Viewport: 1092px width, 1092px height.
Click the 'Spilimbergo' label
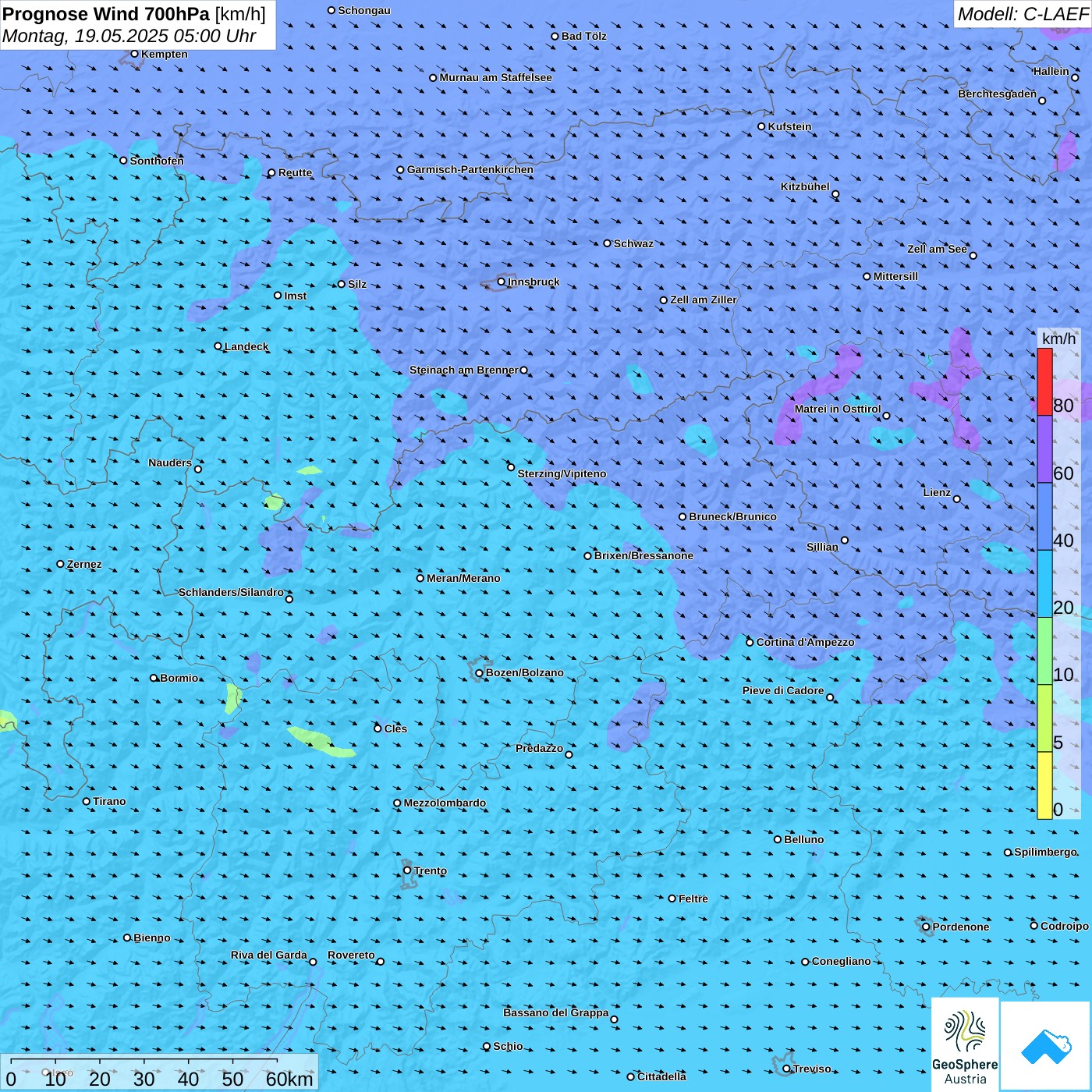tap(1045, 852)
